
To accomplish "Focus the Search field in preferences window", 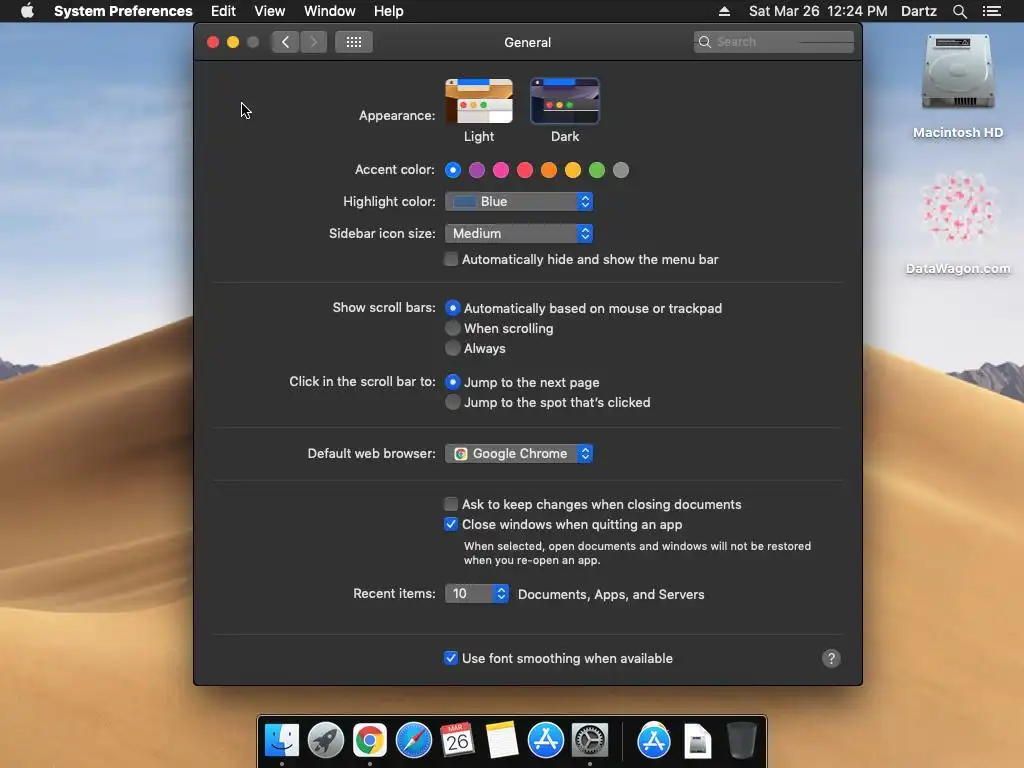I will (x=774, y=42).
